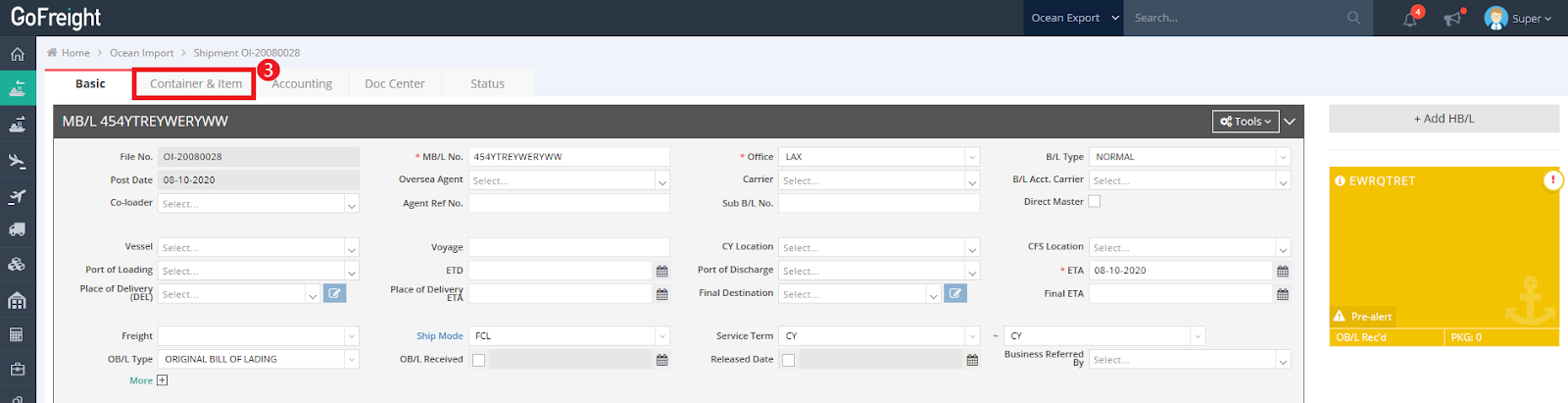Click the + Add HB/L button
This screenshot has width=1568, height=403.
point(1443,119)
